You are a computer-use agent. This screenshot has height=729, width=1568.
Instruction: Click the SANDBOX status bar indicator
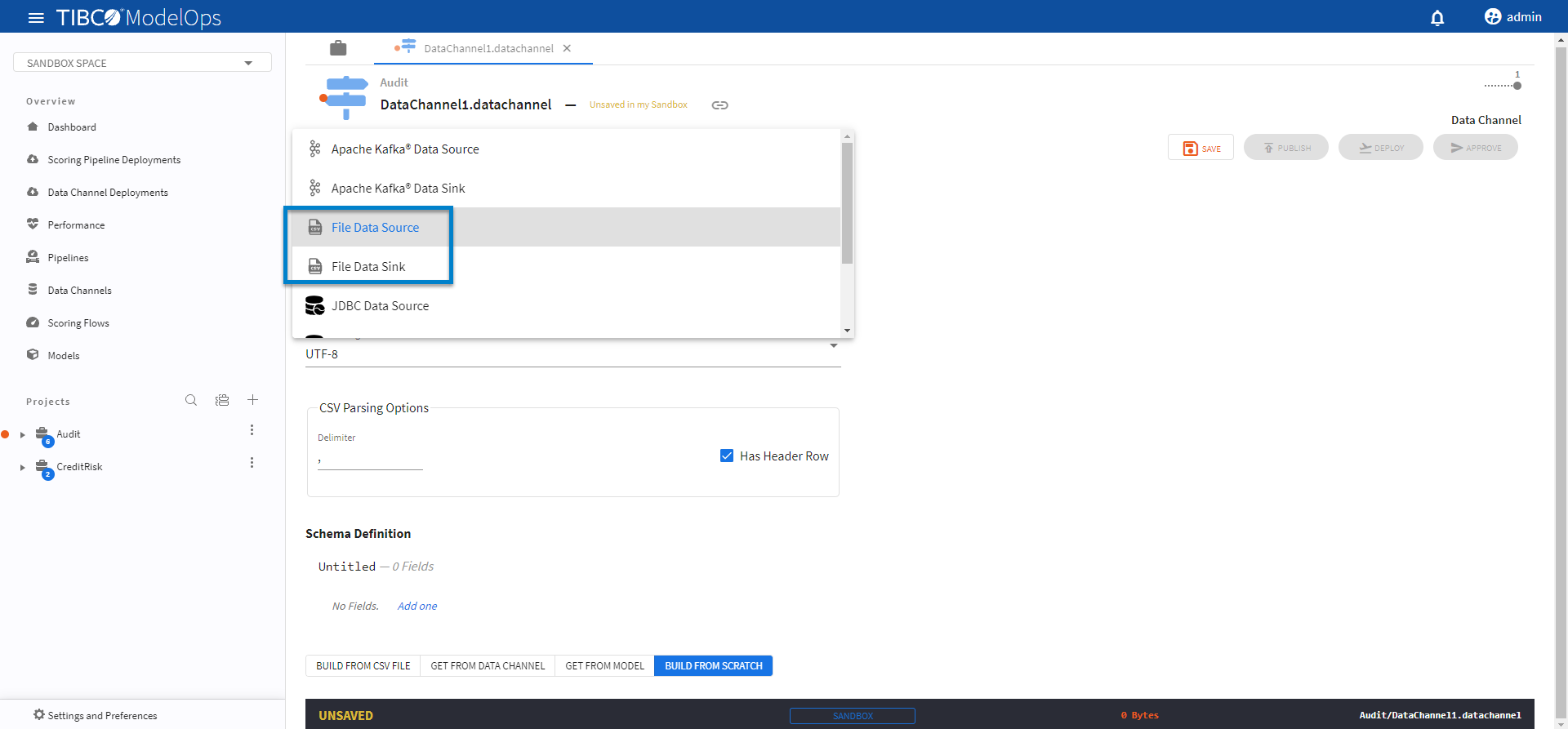click(853, 716)
